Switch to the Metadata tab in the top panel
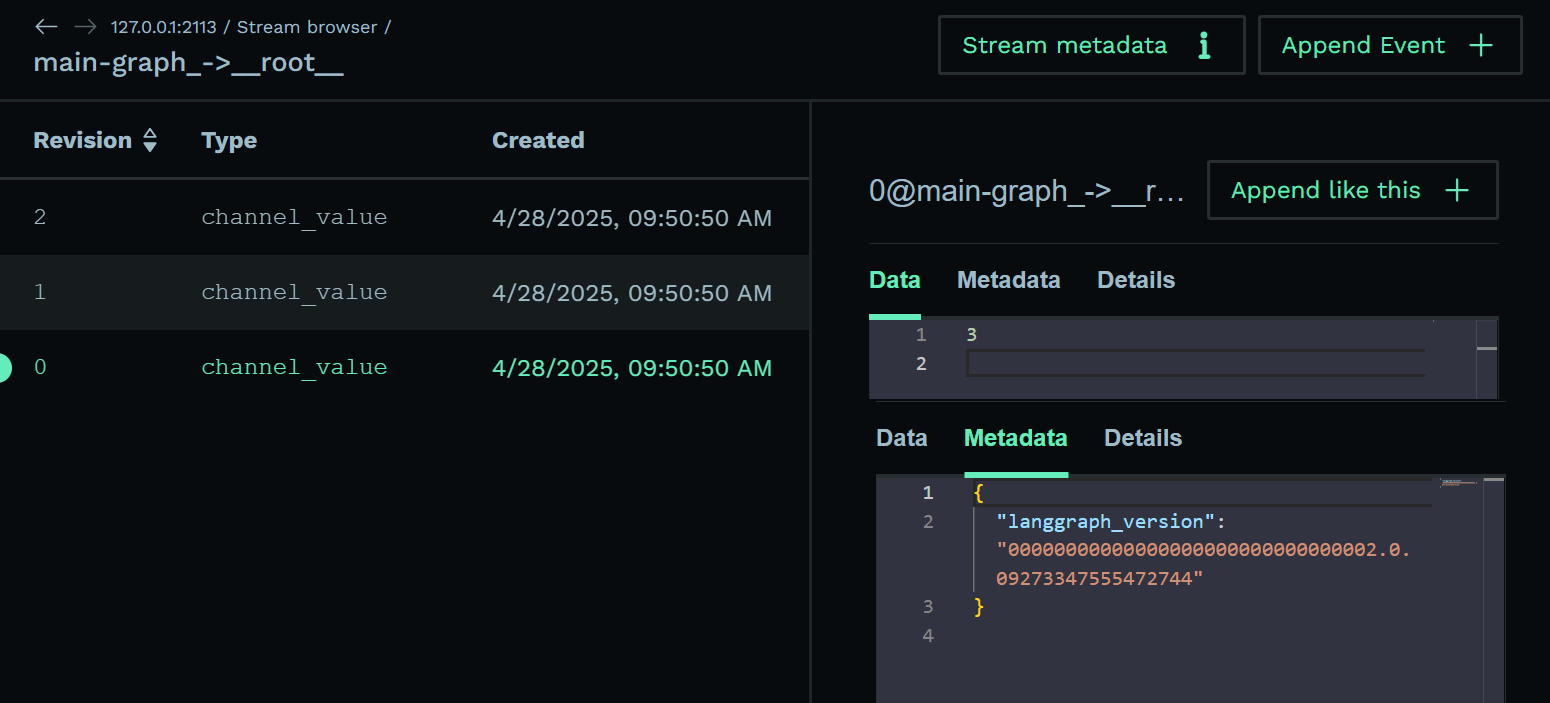 1008,280
